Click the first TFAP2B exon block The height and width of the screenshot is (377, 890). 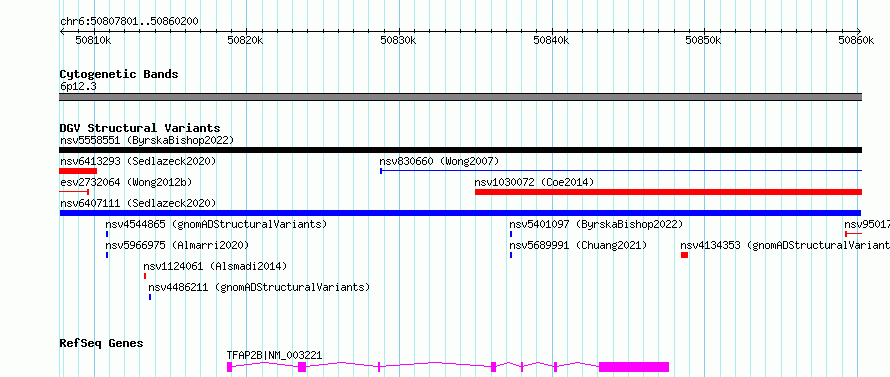point(229,367)
